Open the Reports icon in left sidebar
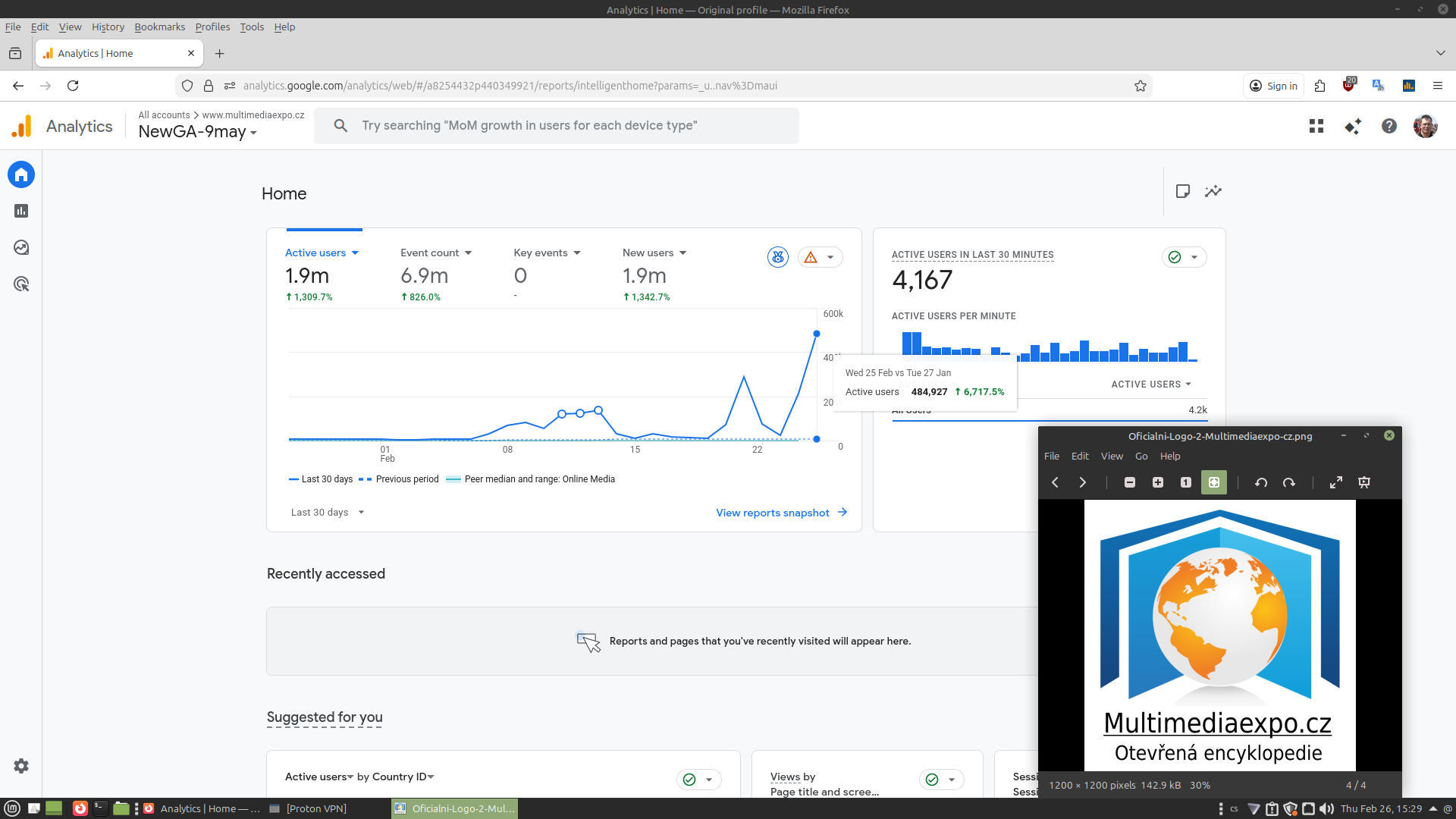The height and width of the screenshot is (819, 1456). click(x=21, y=211)
